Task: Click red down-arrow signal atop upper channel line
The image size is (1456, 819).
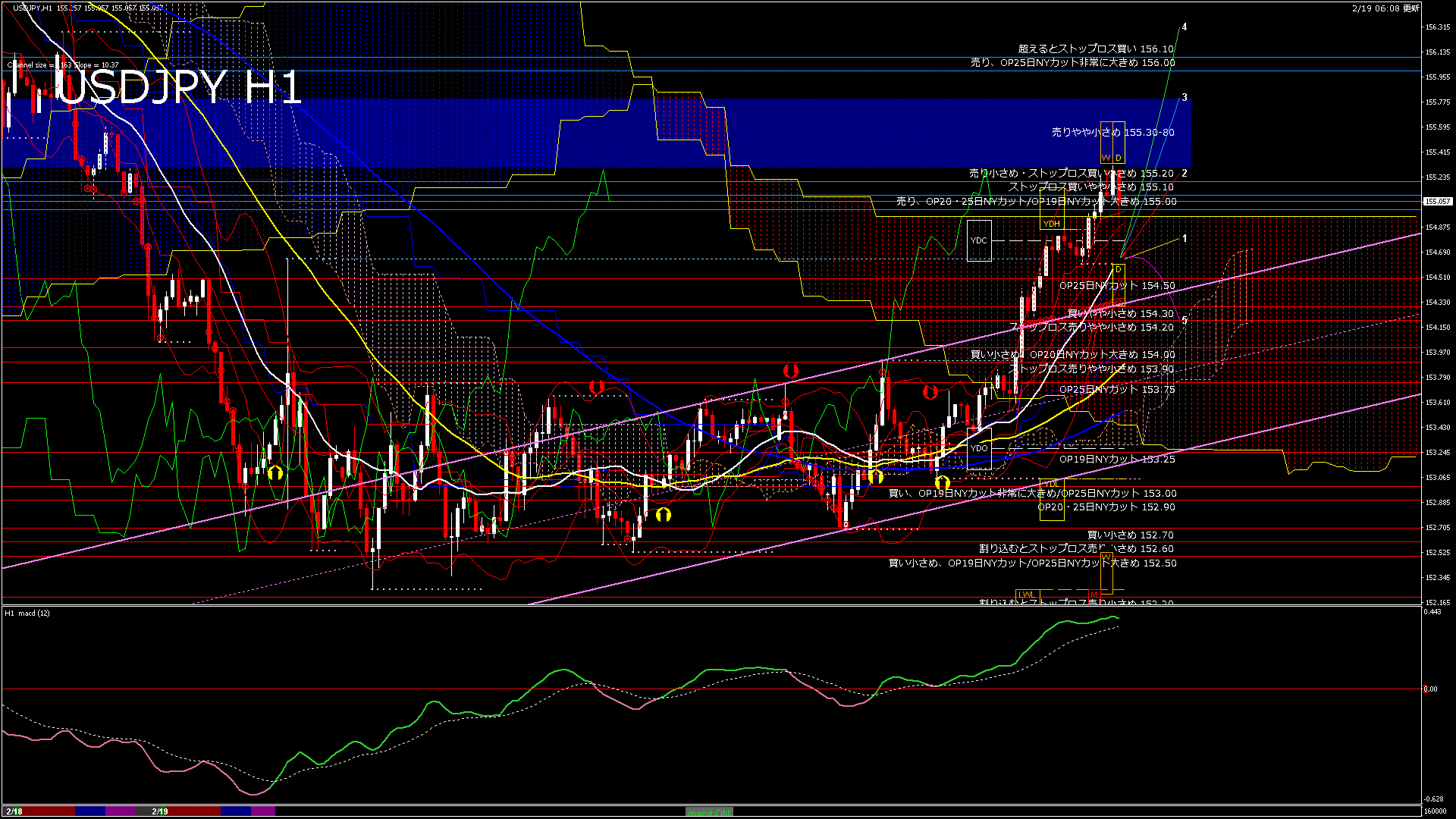Action: (x=790, y=371)
